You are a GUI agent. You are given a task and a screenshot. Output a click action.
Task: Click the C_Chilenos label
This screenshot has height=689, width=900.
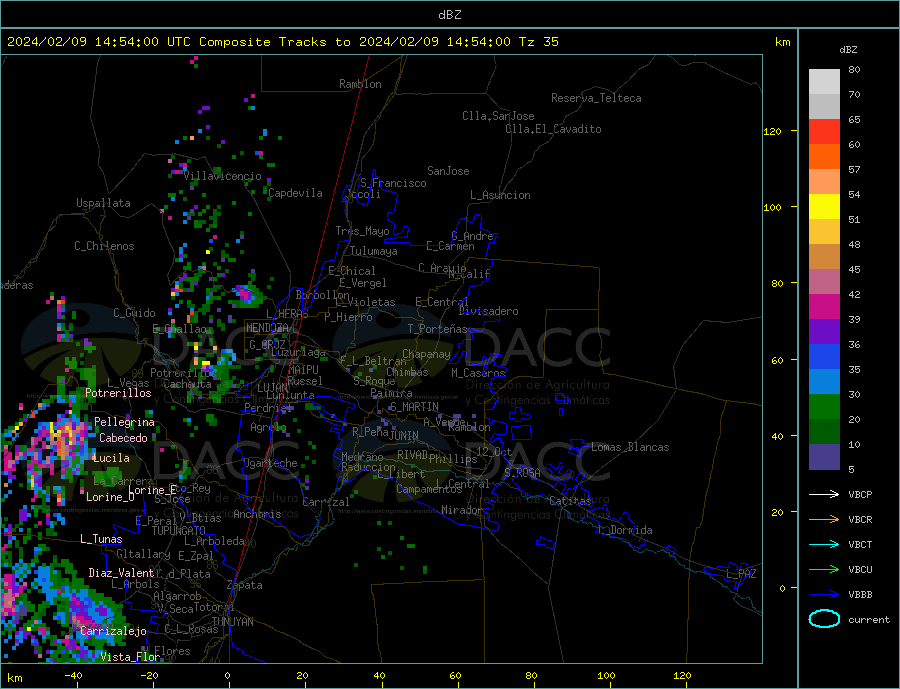click(104, 246)
